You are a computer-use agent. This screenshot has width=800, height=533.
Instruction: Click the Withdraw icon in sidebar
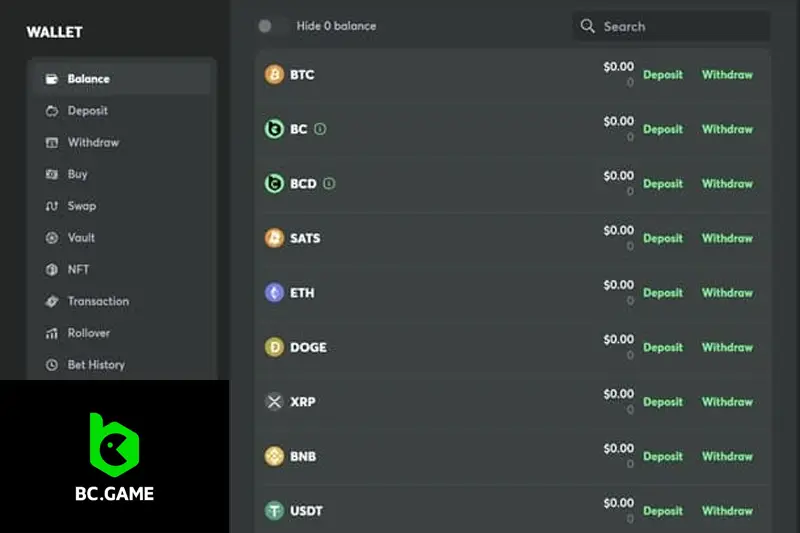52,142
